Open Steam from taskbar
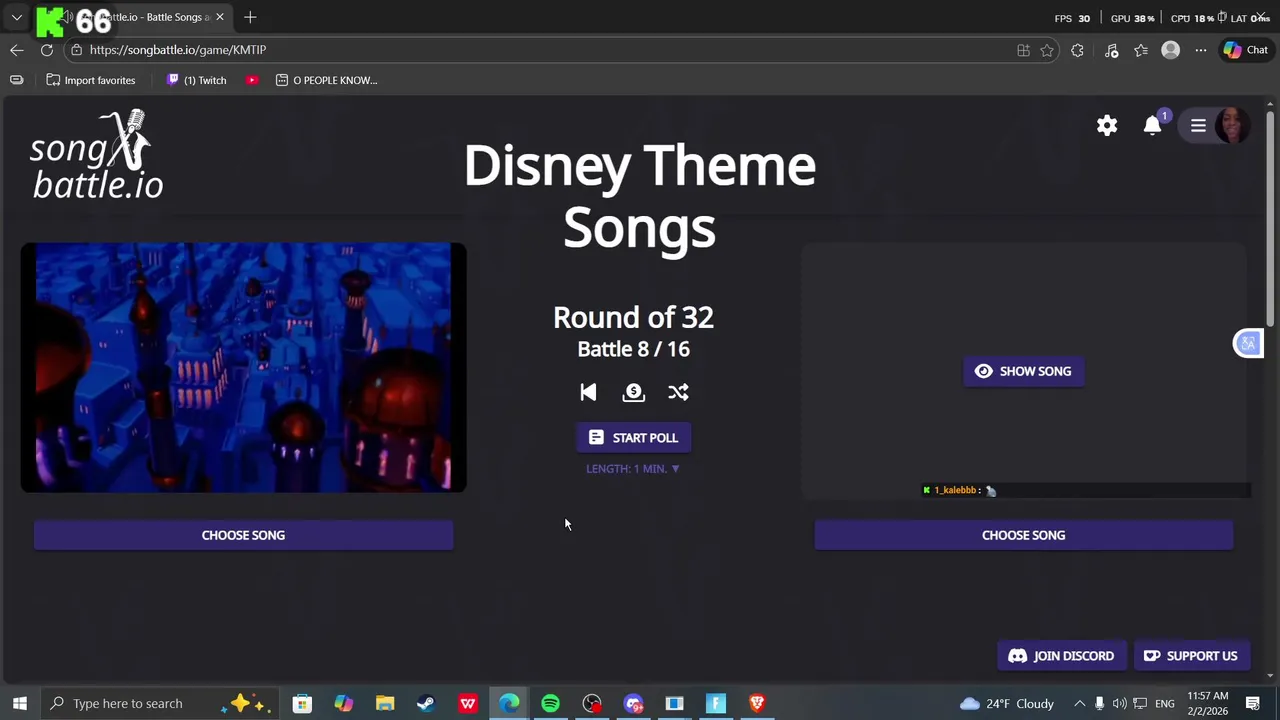This screenshot has width=1280, height=720. 426,703
